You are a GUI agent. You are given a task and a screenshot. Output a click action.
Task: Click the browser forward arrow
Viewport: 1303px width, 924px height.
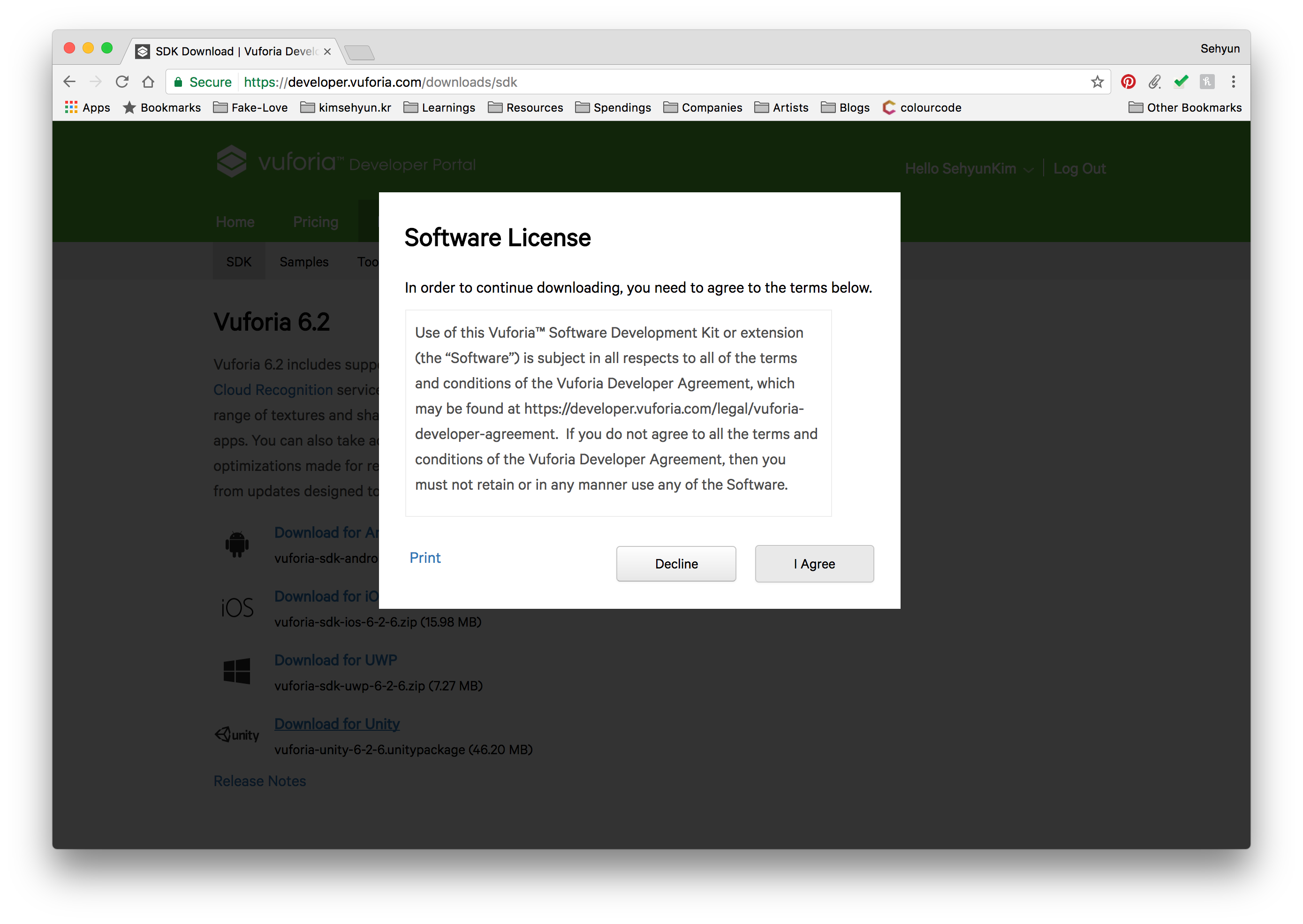96,82
